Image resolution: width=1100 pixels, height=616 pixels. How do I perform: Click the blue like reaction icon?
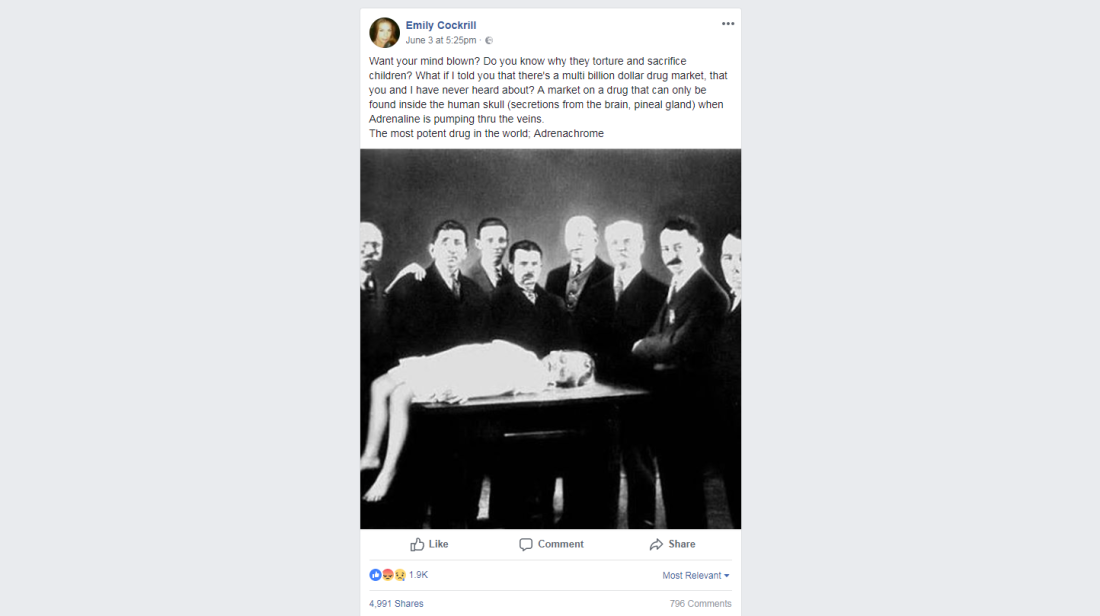tap(375, 575)
